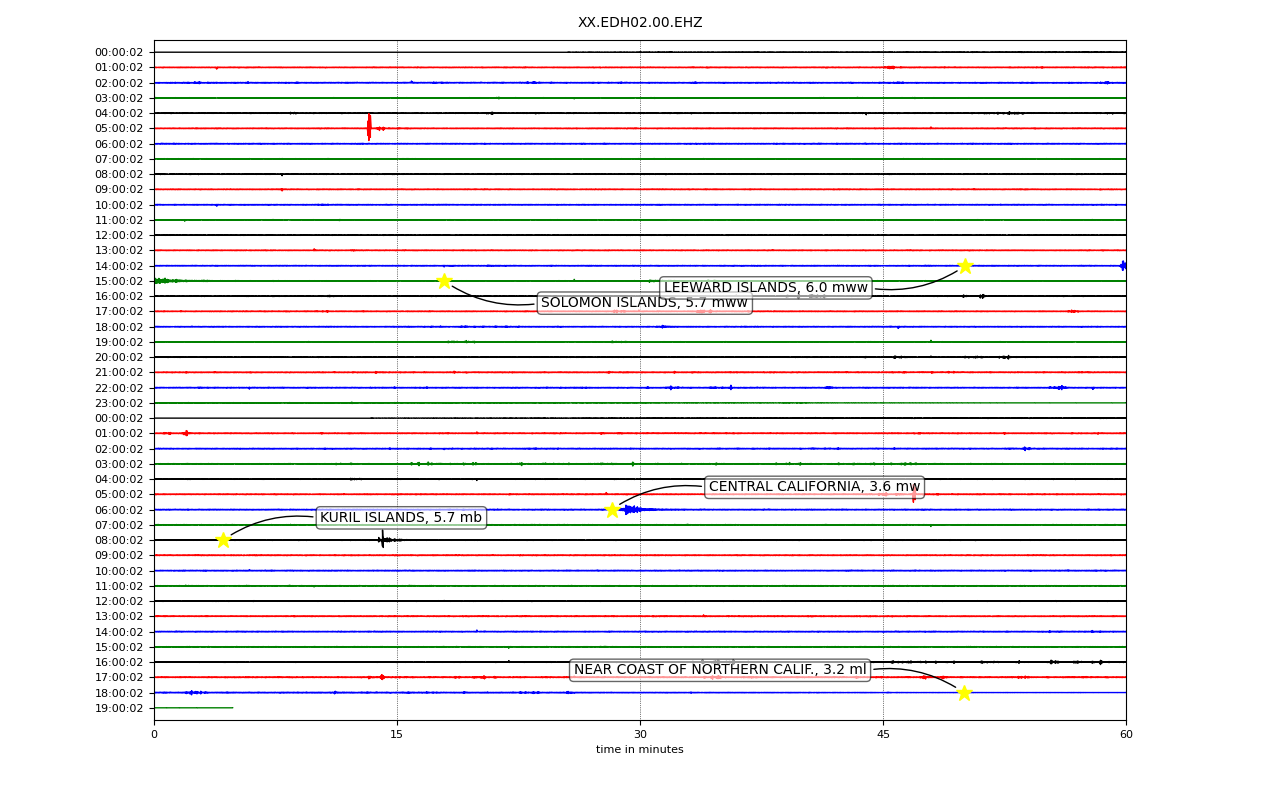
Task: Click the Northern California coast star marker
Action: (964, 693)
